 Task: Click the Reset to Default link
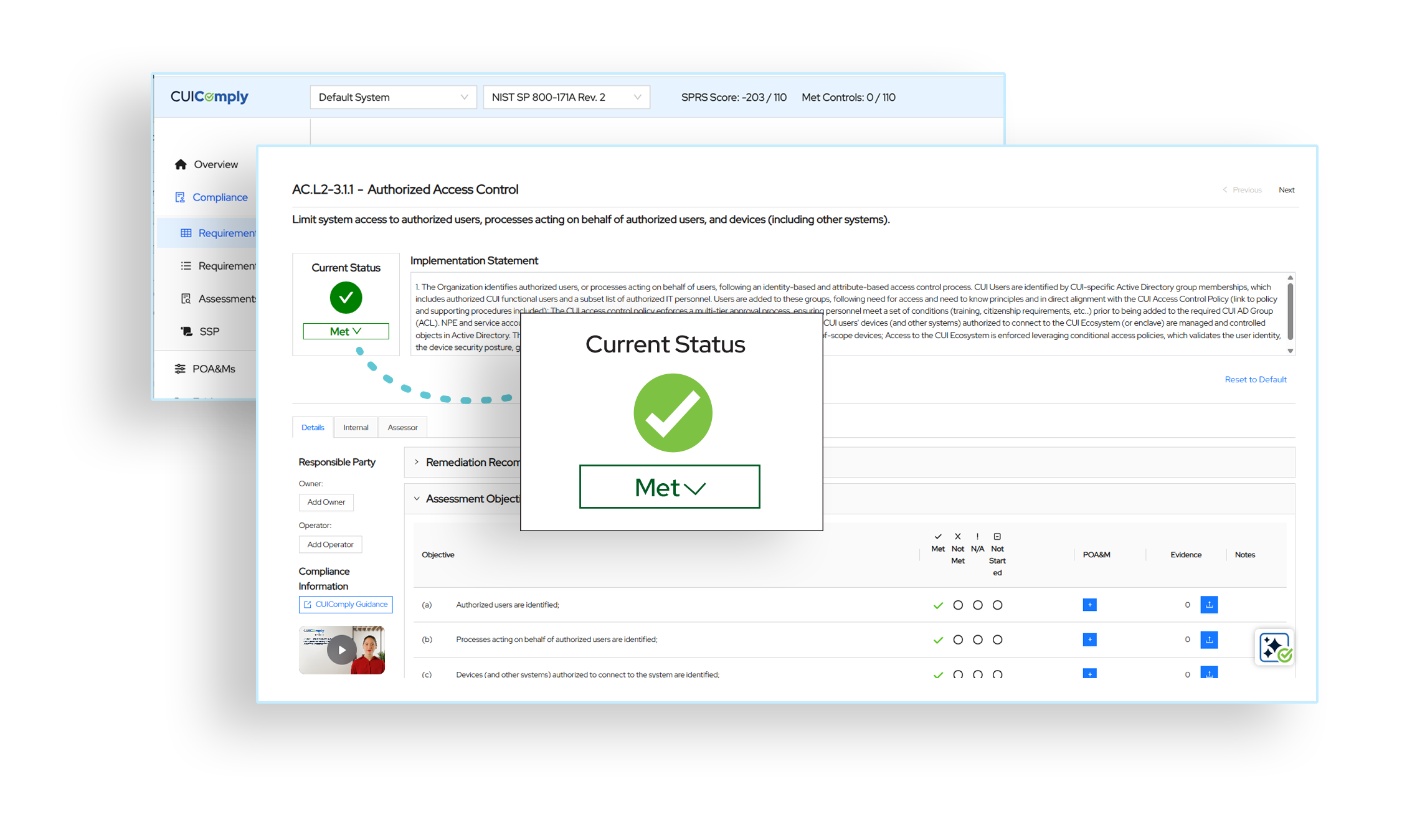click(1255, 379)
